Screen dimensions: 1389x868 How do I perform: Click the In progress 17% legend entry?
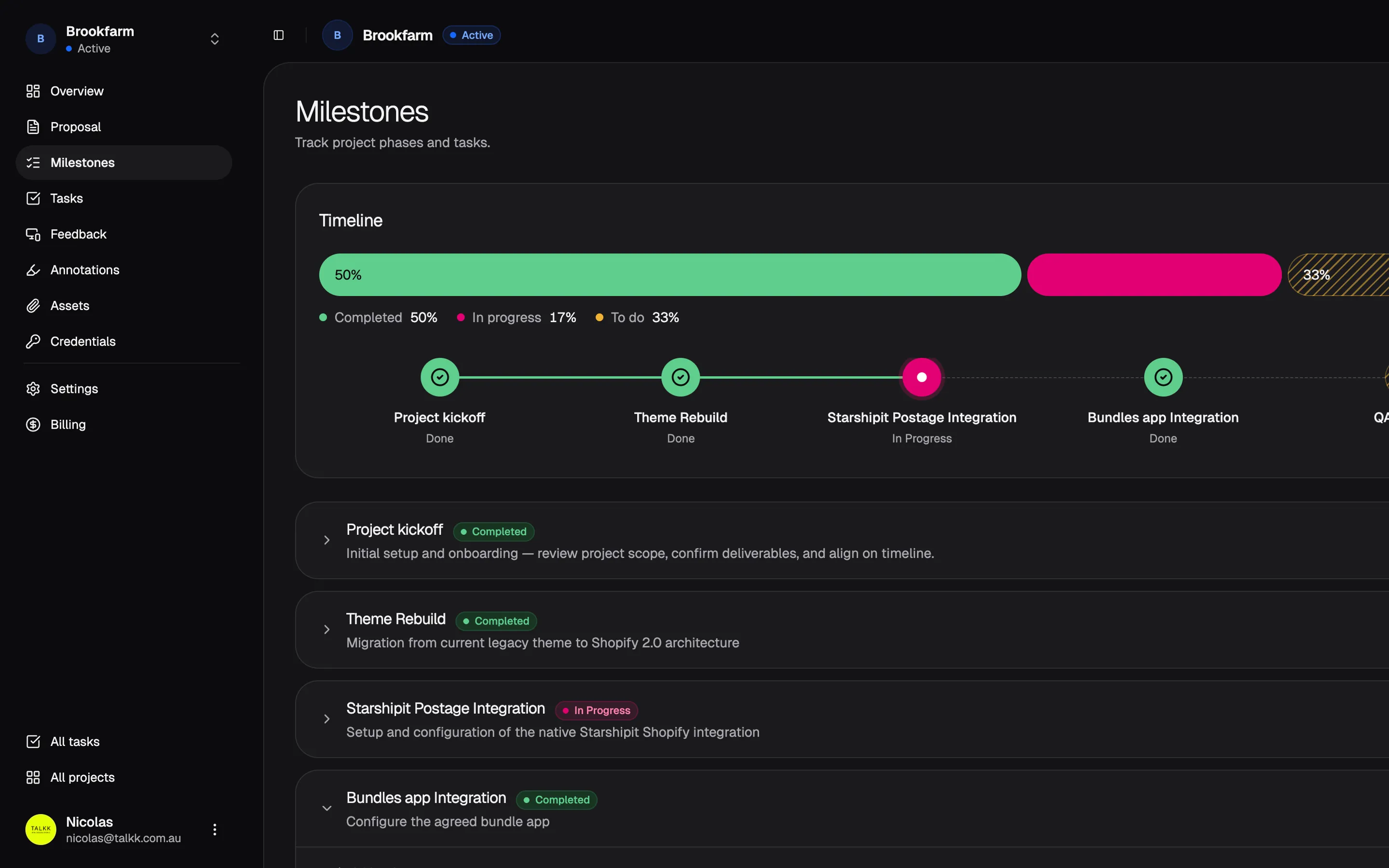[x=517, y=317]
